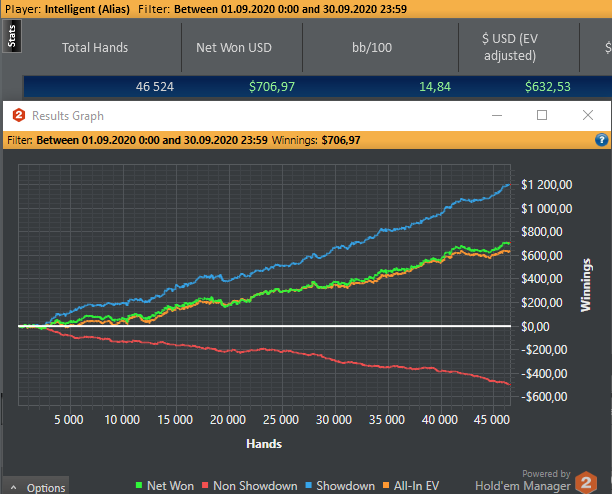Toggle Showdown blue legend square
612x494 pixels.
pos(308,485)
